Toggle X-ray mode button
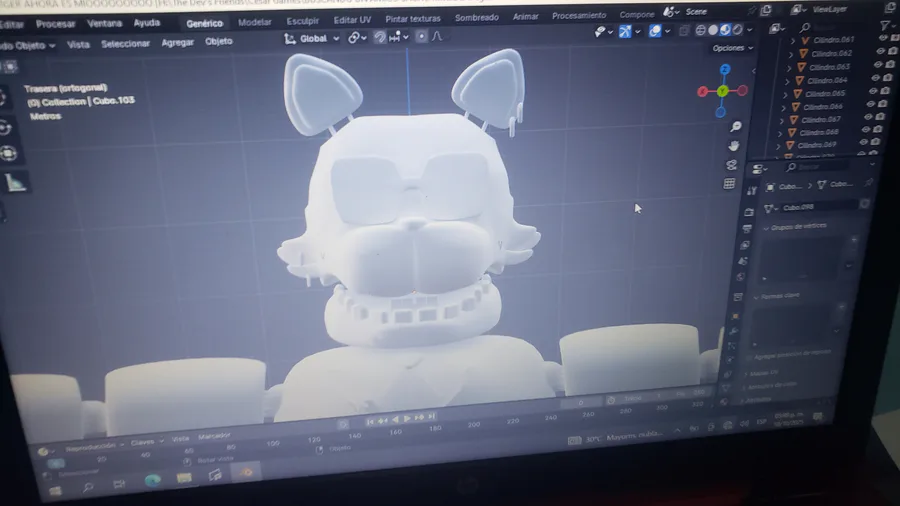Viewport: 900px width, 506px height. point(684,31)
